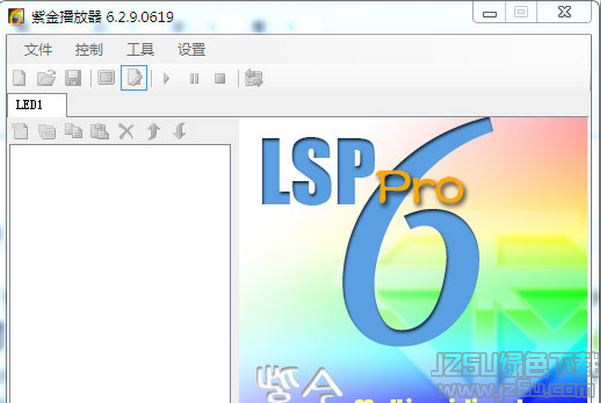Open the 控制 menu
The image size is (601, 403).
[89, 49]
